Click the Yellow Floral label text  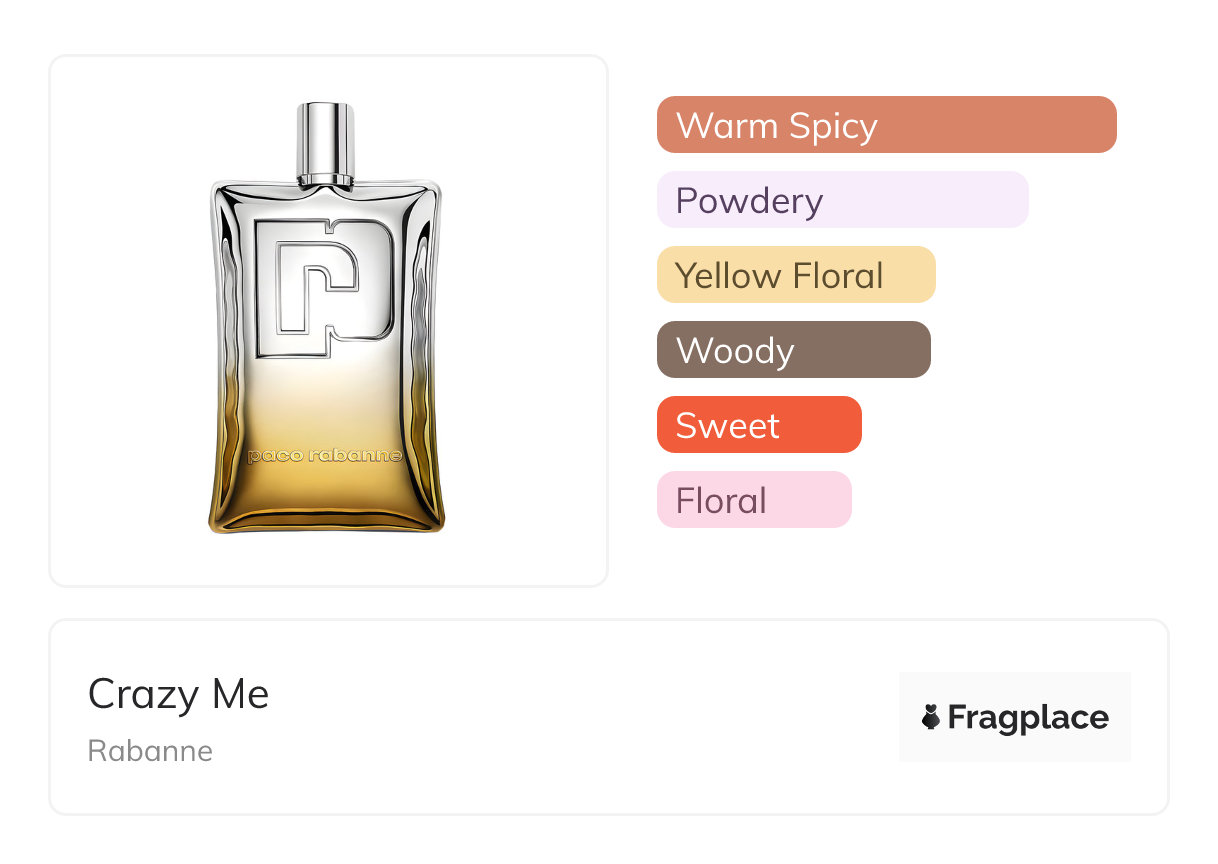(x=779, y=275)
